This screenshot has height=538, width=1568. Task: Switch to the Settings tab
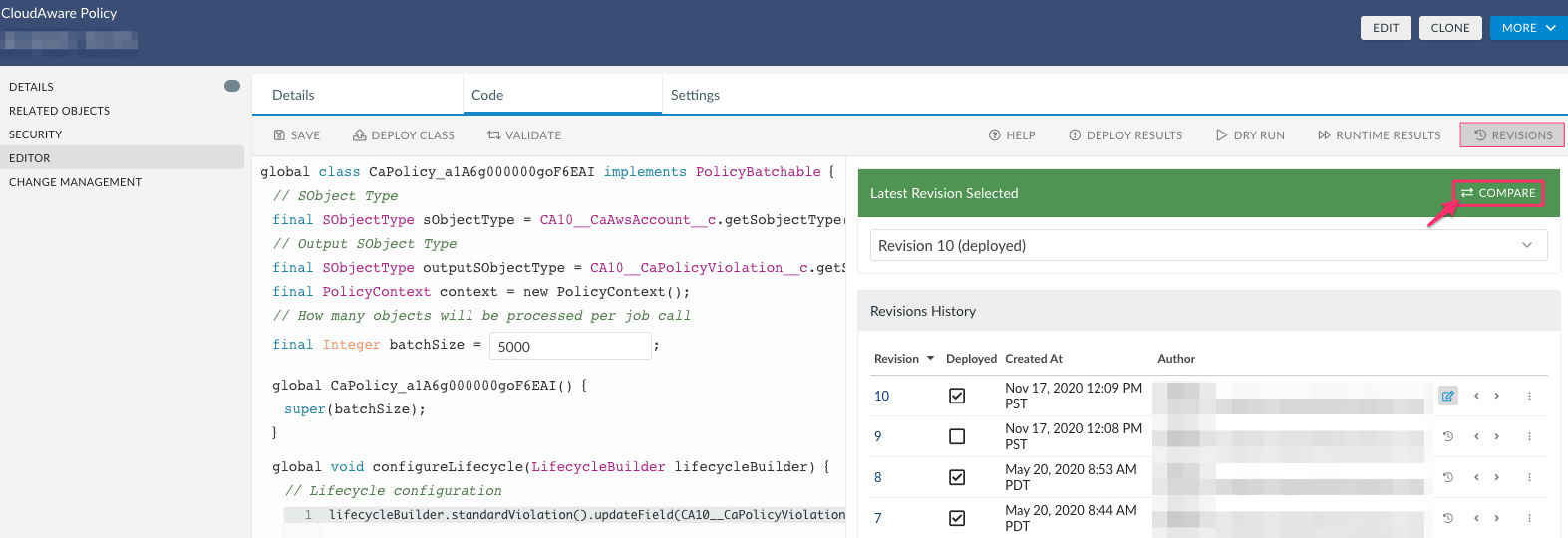coord(695,95)
